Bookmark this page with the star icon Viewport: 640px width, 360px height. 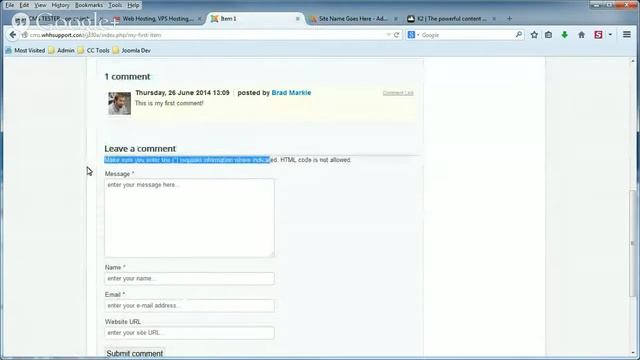pos(534,35)
